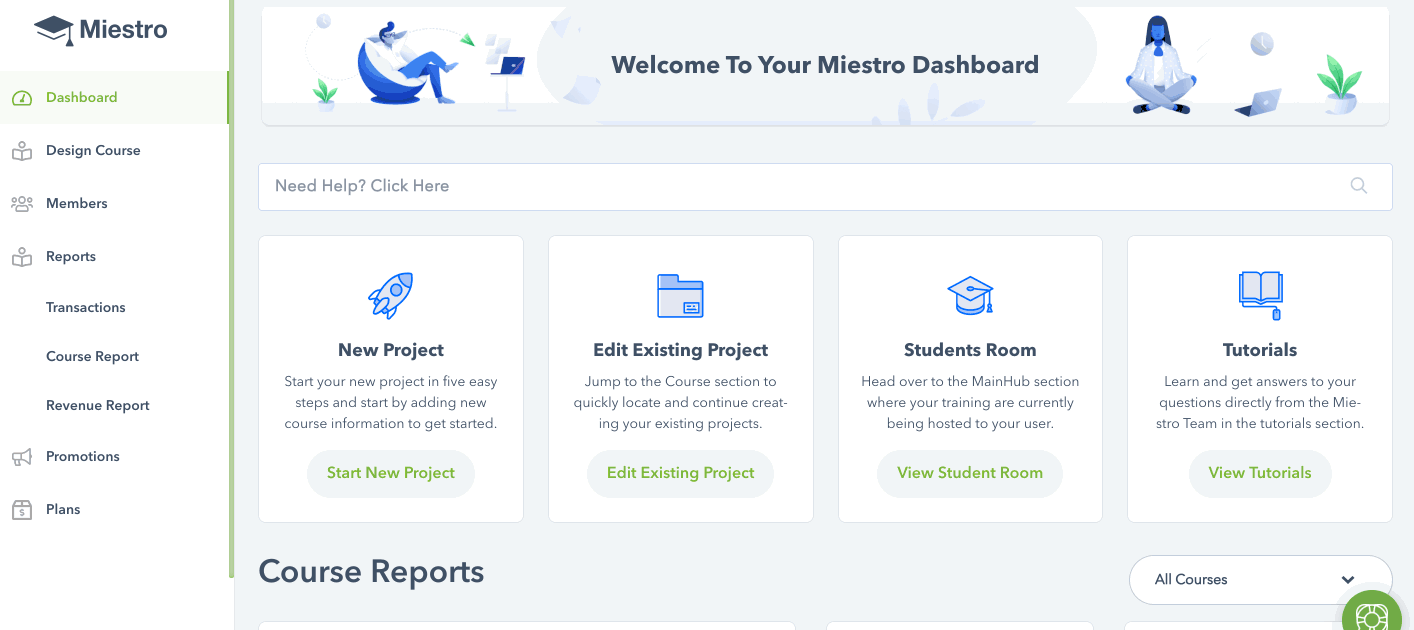Click the View Student Room button
The height and width of the screenshot is (630, 1414).
(x=970, y=474)
